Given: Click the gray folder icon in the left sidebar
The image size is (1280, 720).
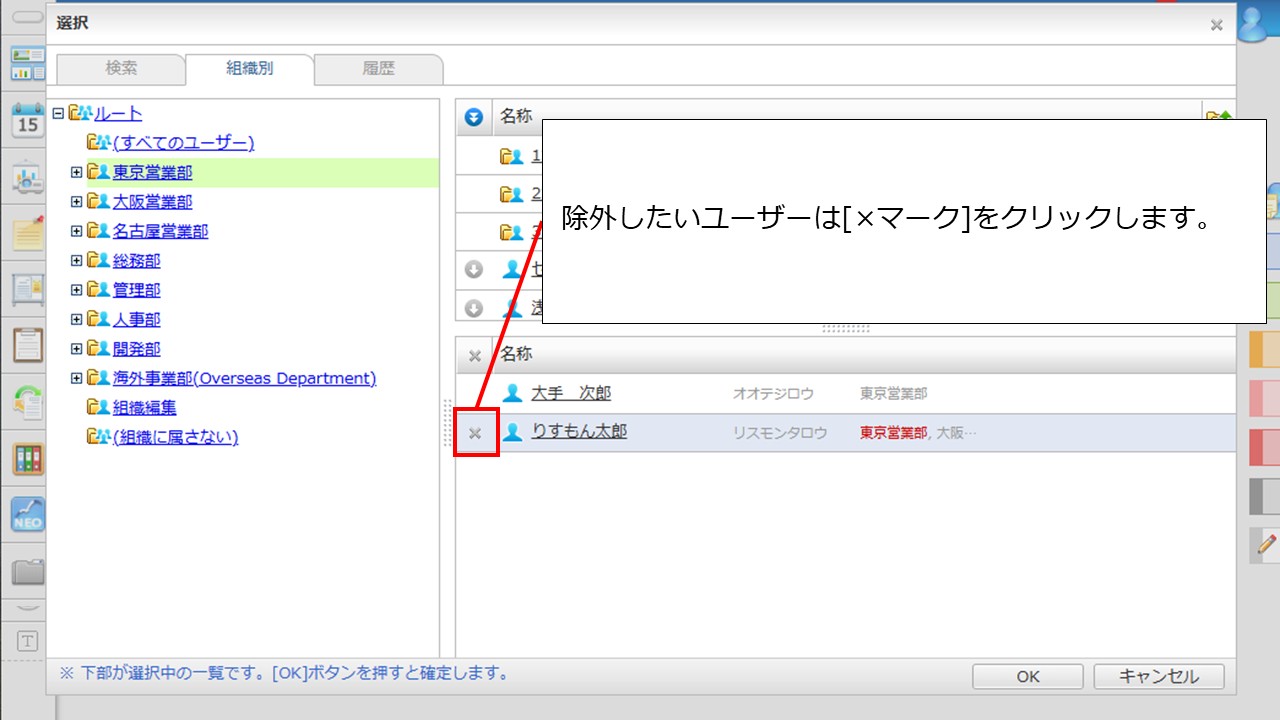Looking at the screenshot, I should tap(28, 572).
